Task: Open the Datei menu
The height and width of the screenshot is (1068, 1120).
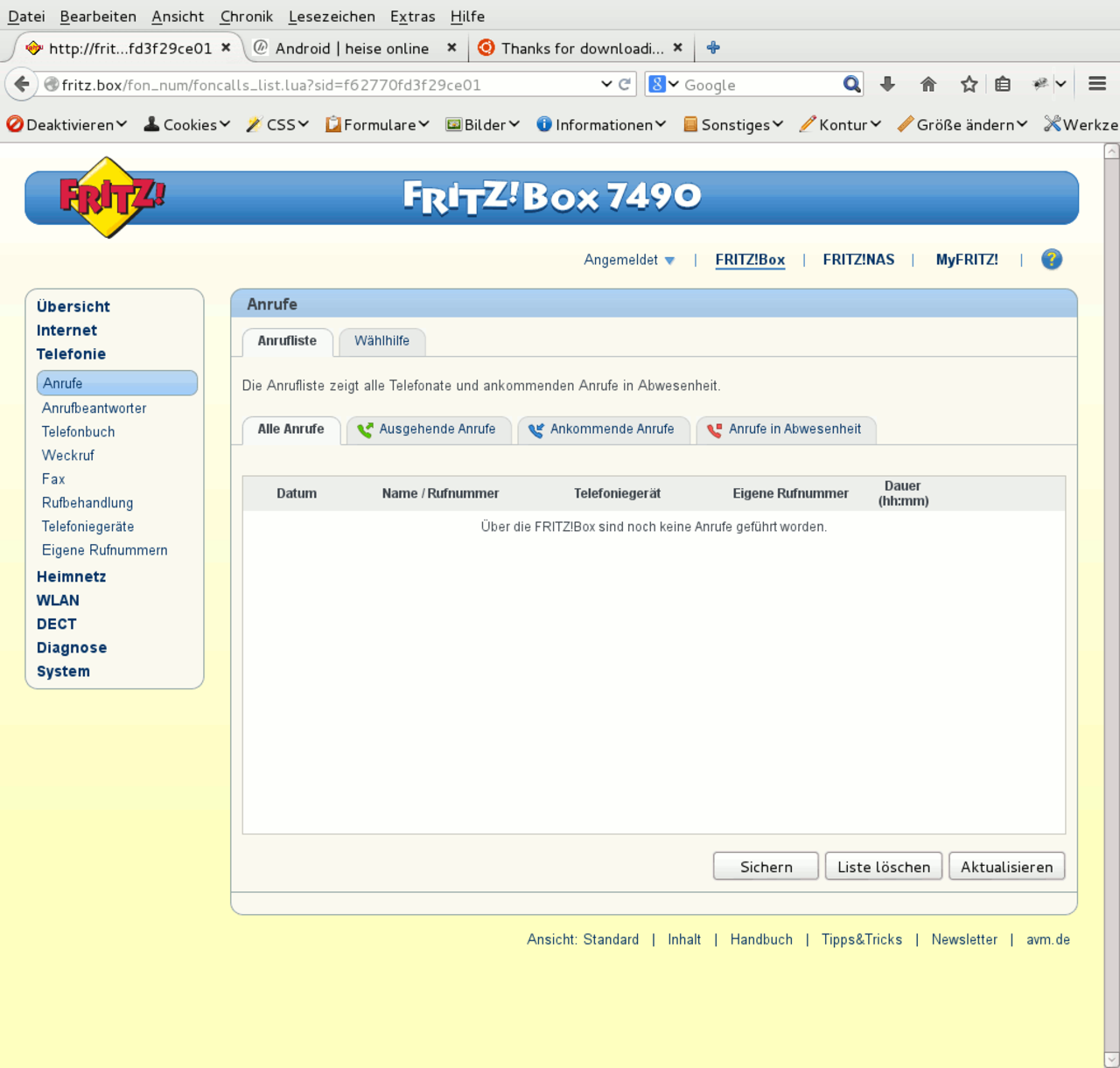Action: click(x=26, y=16)
